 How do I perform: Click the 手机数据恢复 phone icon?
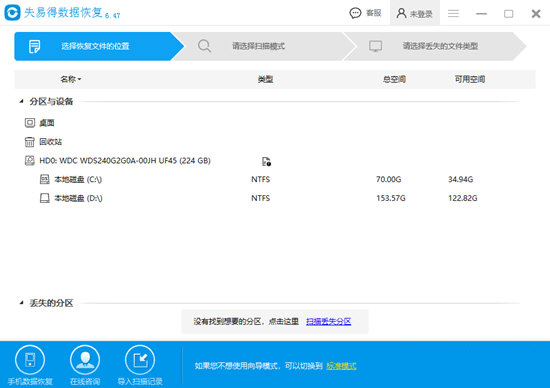[30, 360]
